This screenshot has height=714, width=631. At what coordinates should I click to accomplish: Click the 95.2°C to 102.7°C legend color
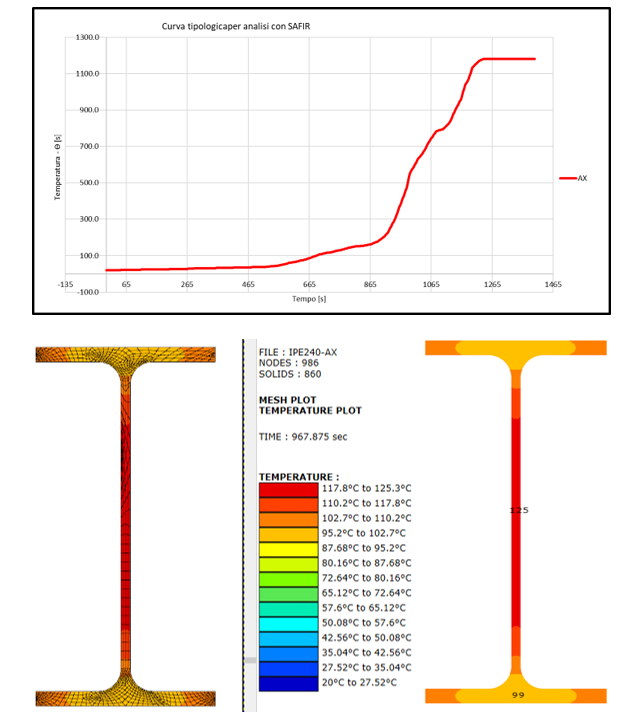click(288, 534)
